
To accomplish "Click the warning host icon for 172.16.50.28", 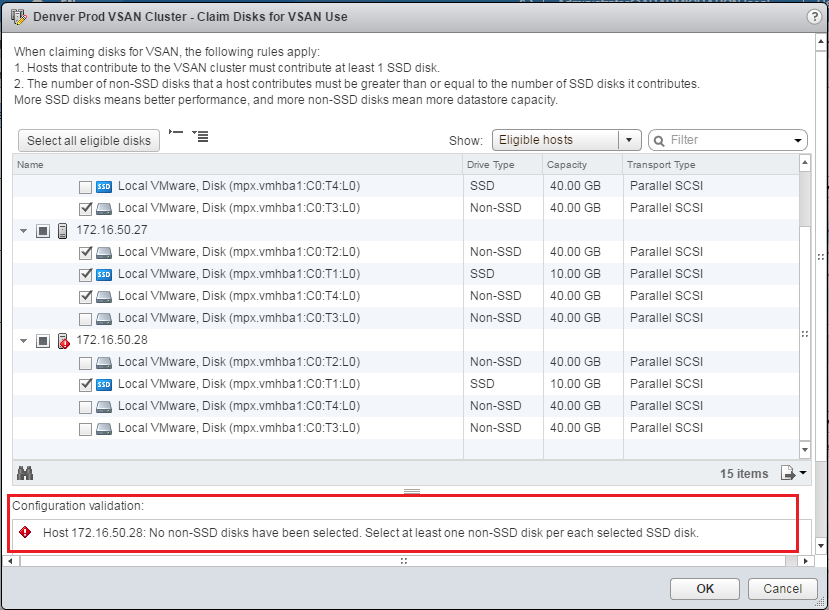I will [64, 340].
